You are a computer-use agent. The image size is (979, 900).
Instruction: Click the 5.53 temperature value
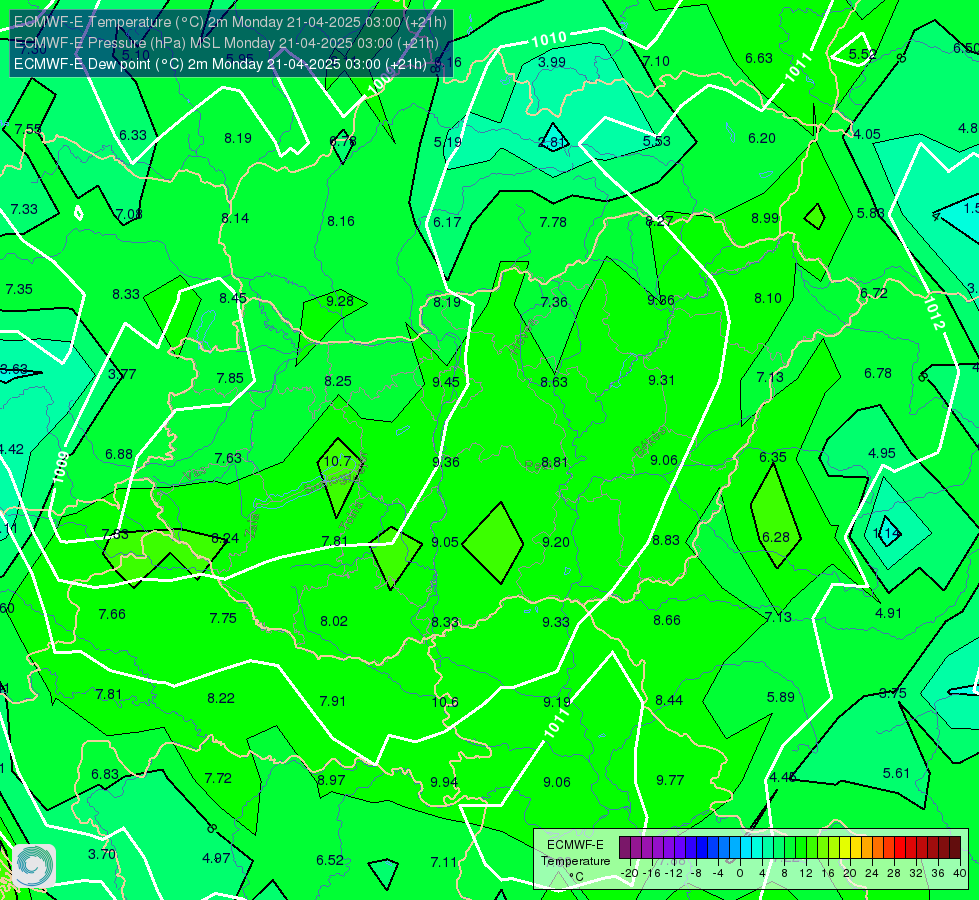pyautogui.click(x=657, y=141)
